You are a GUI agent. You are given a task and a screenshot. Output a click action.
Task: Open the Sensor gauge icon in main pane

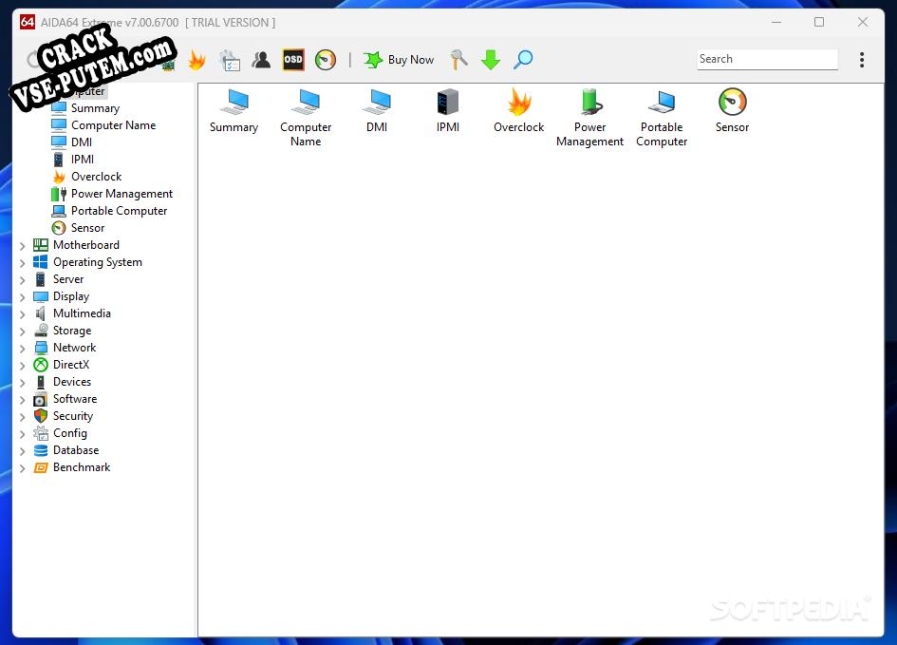pos(732,103)
